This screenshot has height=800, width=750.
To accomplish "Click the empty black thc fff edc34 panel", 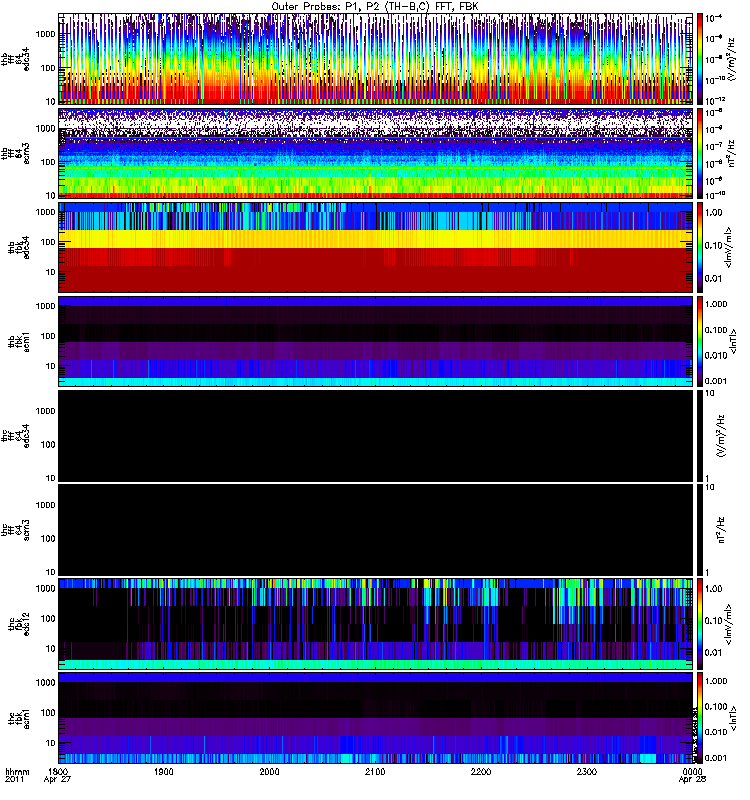I will (x=375, y=435).
